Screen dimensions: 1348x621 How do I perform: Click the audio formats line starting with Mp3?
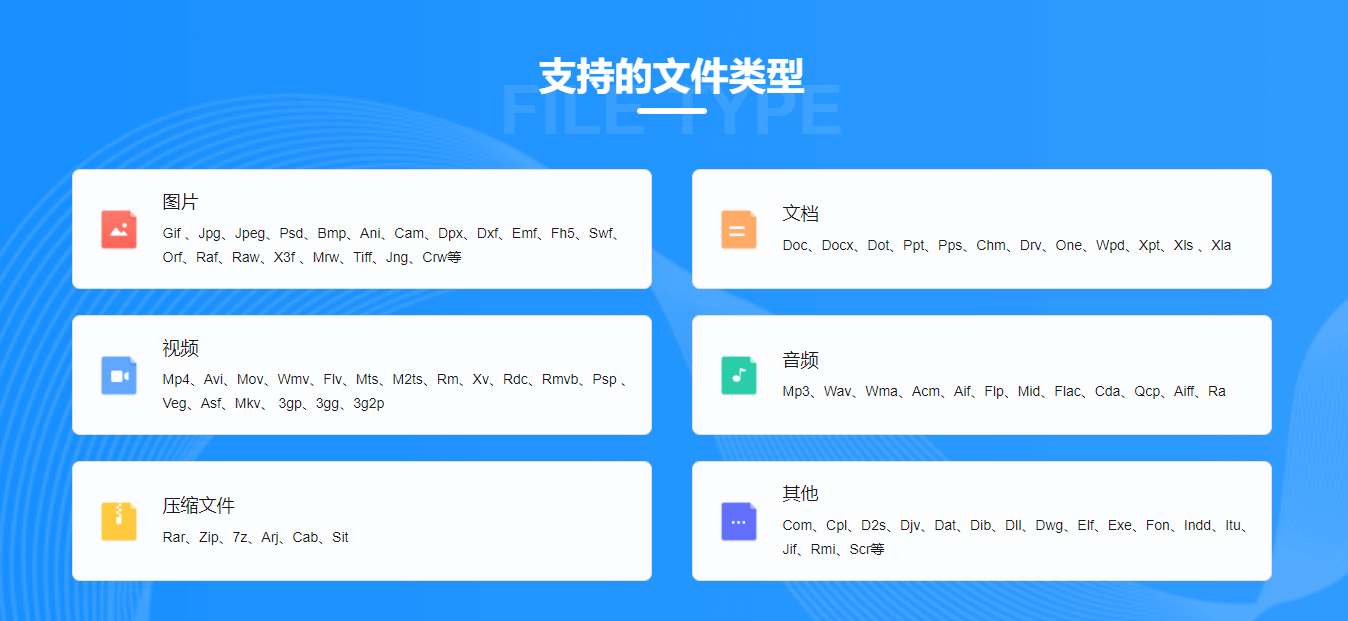(x=1004, y=391)
